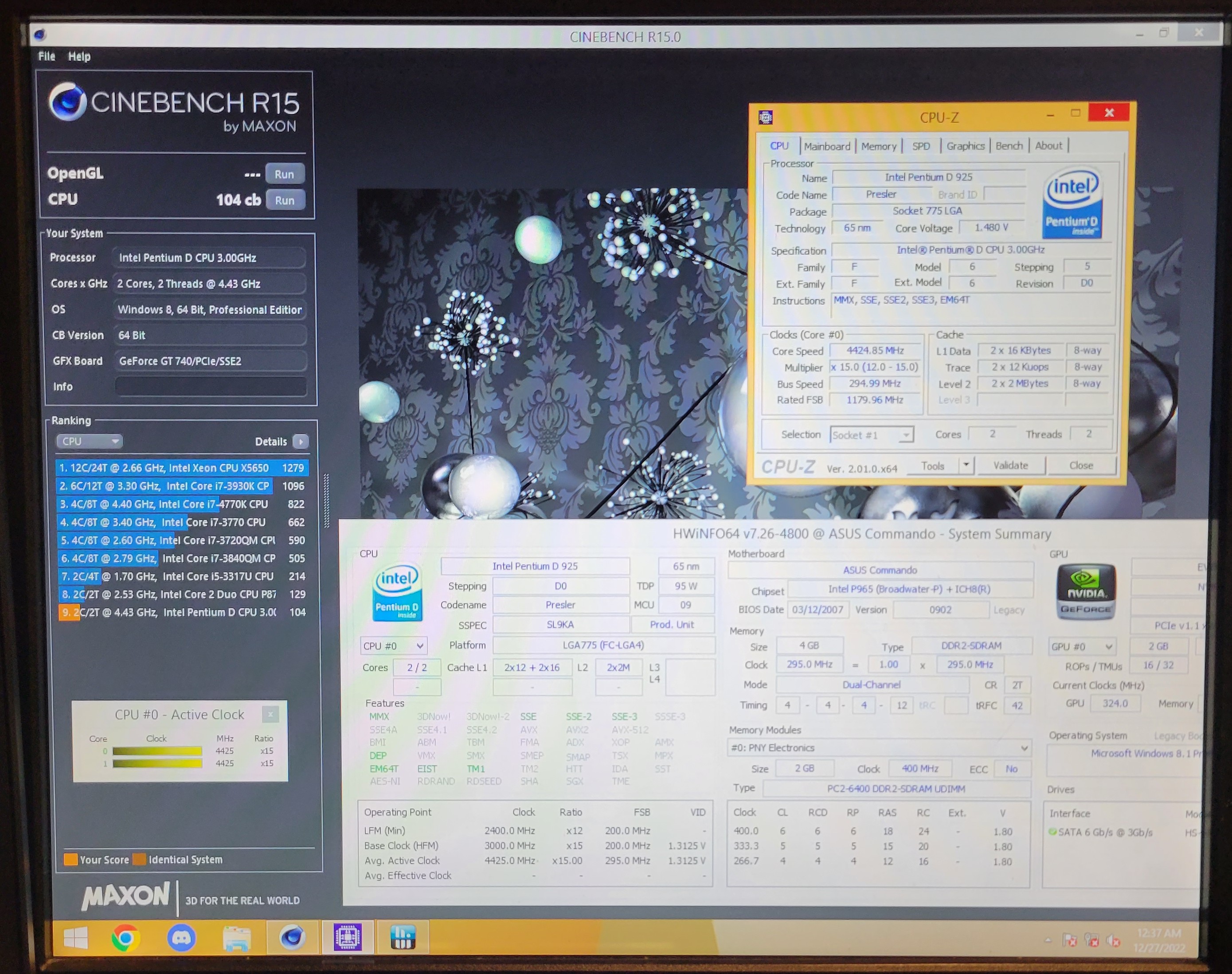Click the Ranking panel resize handle
Viewport: 1232px width, 974px height.
[326, 500]
